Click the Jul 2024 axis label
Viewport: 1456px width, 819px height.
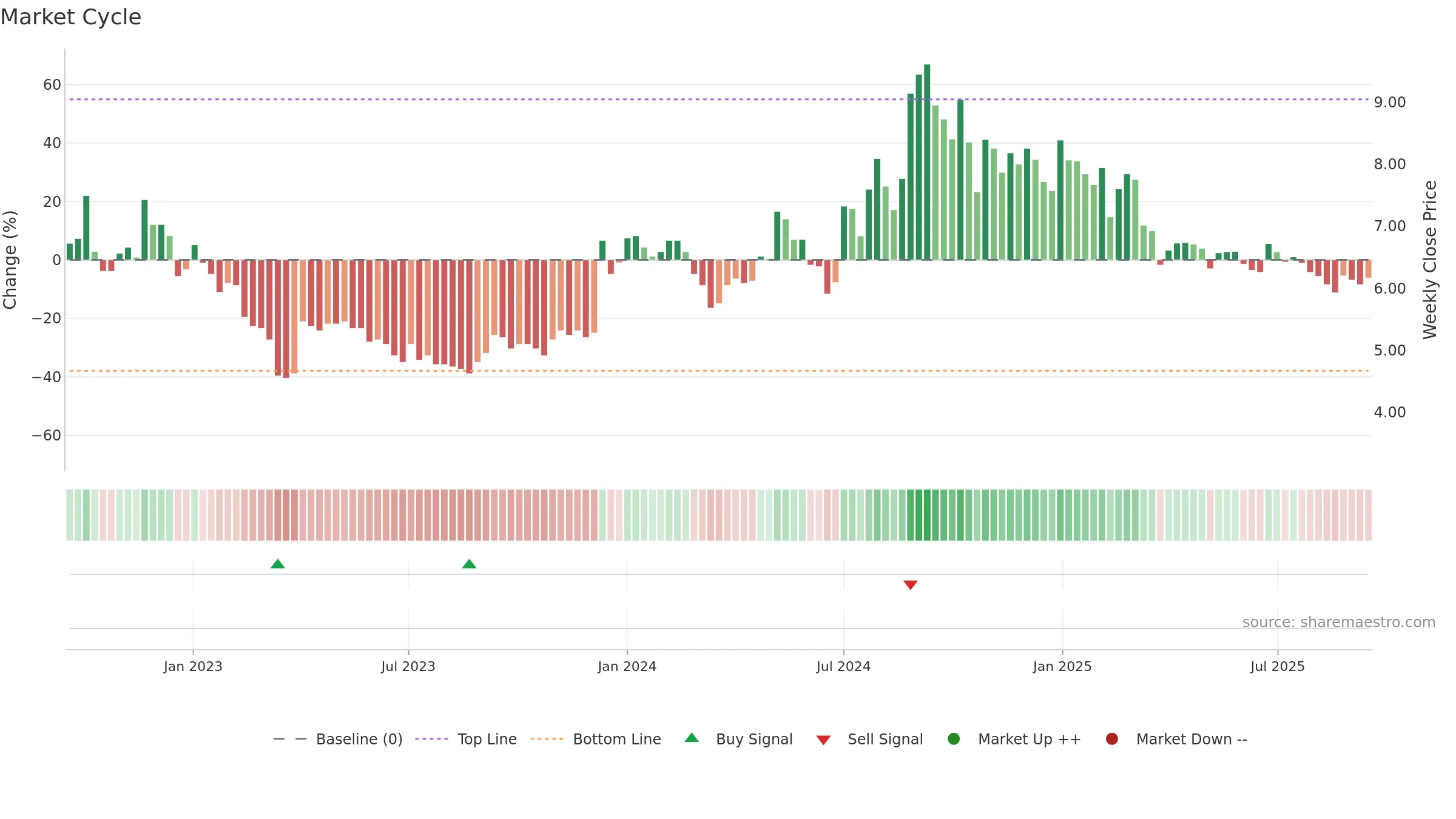pyautogui.click(x=843, y=666)
